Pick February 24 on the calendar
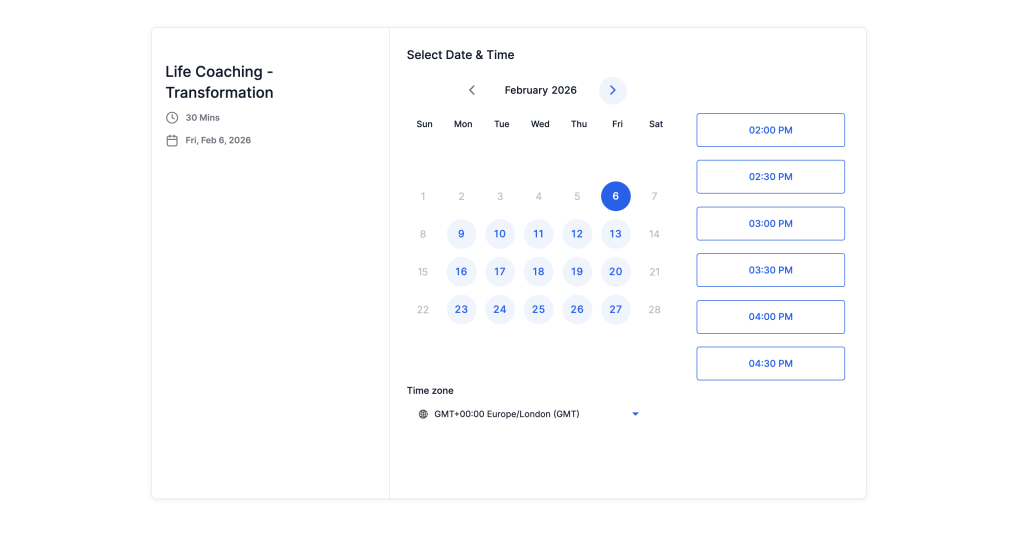This screenshot has height=551, width=1024. [500, 310]
